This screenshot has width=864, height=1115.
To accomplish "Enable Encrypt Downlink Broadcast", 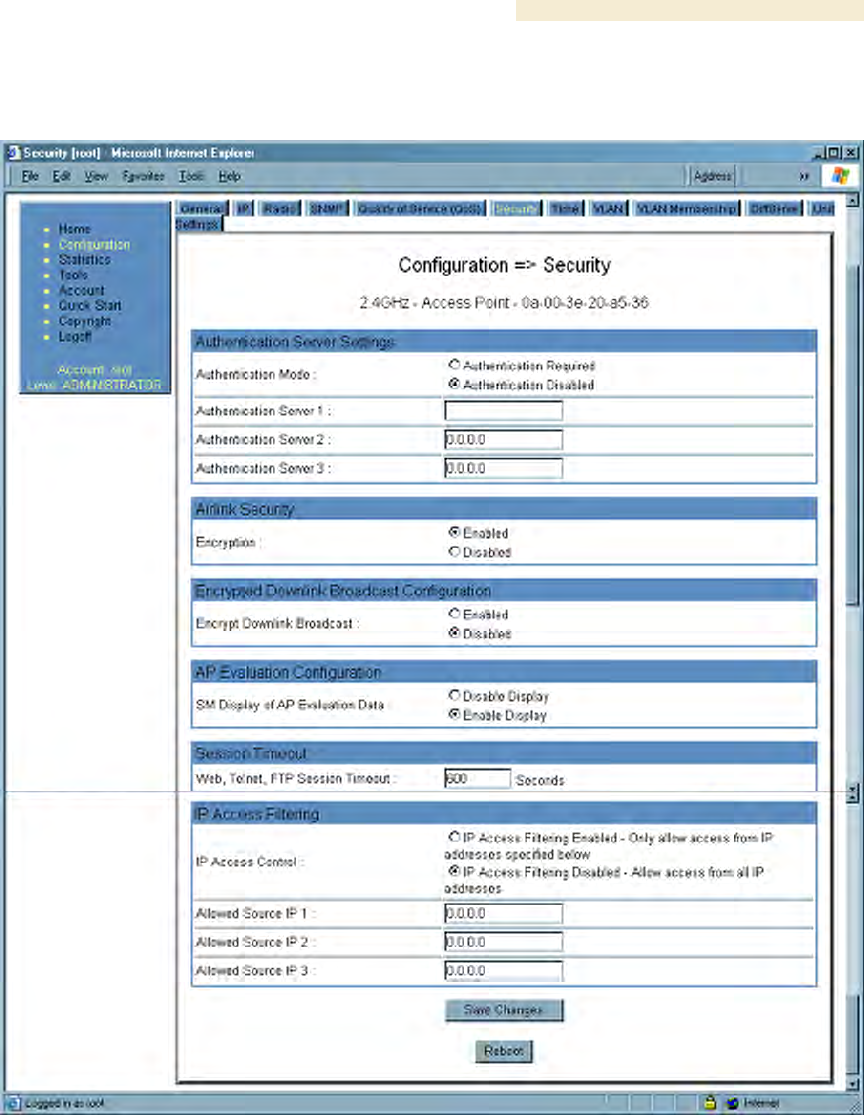I will coord(454,613).
